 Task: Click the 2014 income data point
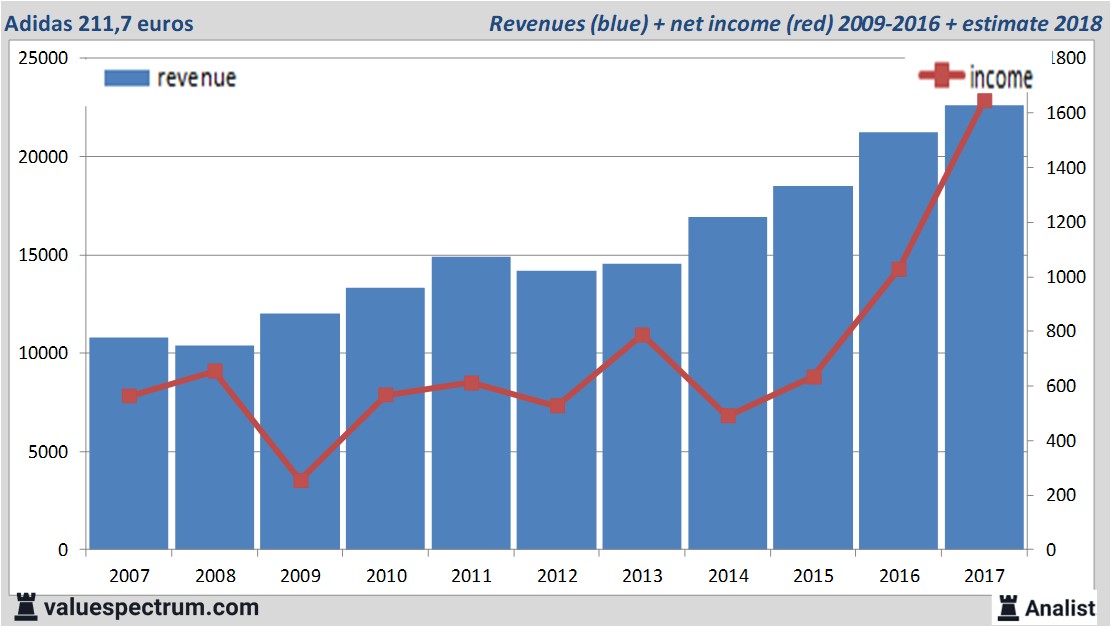point(728,416)
